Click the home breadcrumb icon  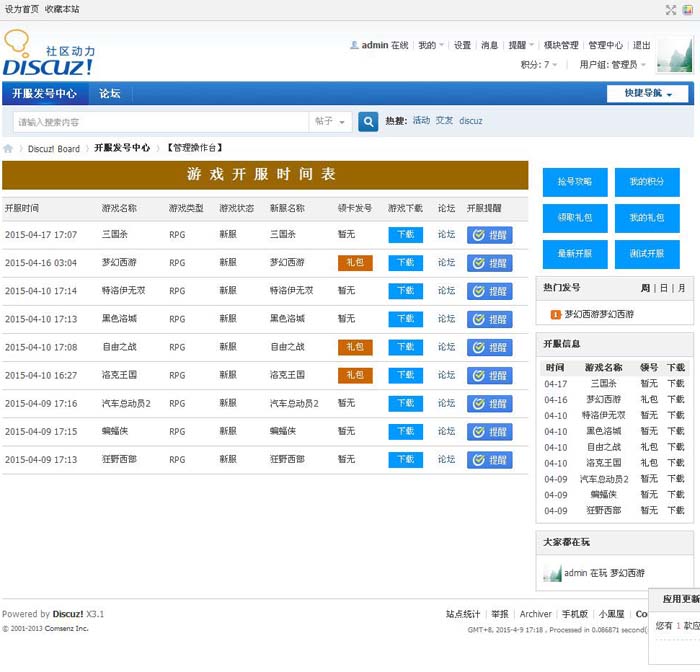[x=9, y=148]
